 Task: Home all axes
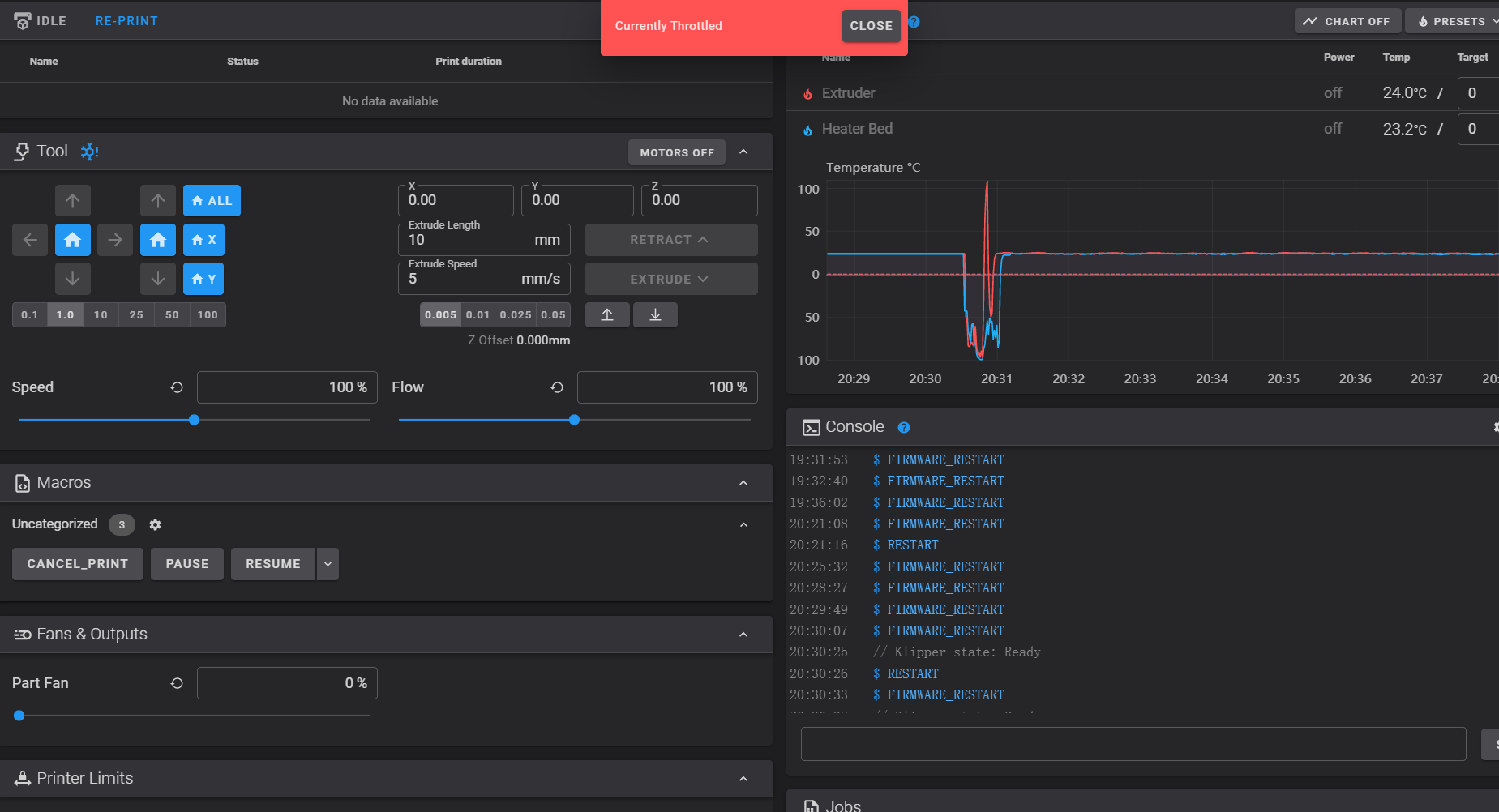click(x=212, y=201)
